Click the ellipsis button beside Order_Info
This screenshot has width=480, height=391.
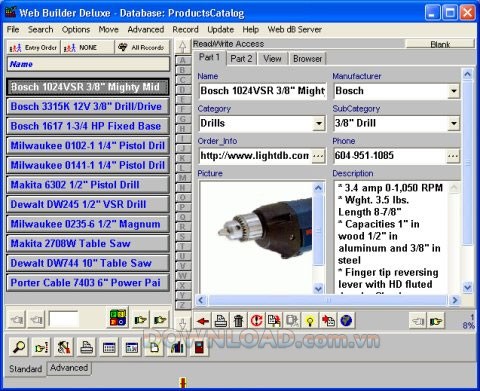pyautogui.click(x=318, y=156)
